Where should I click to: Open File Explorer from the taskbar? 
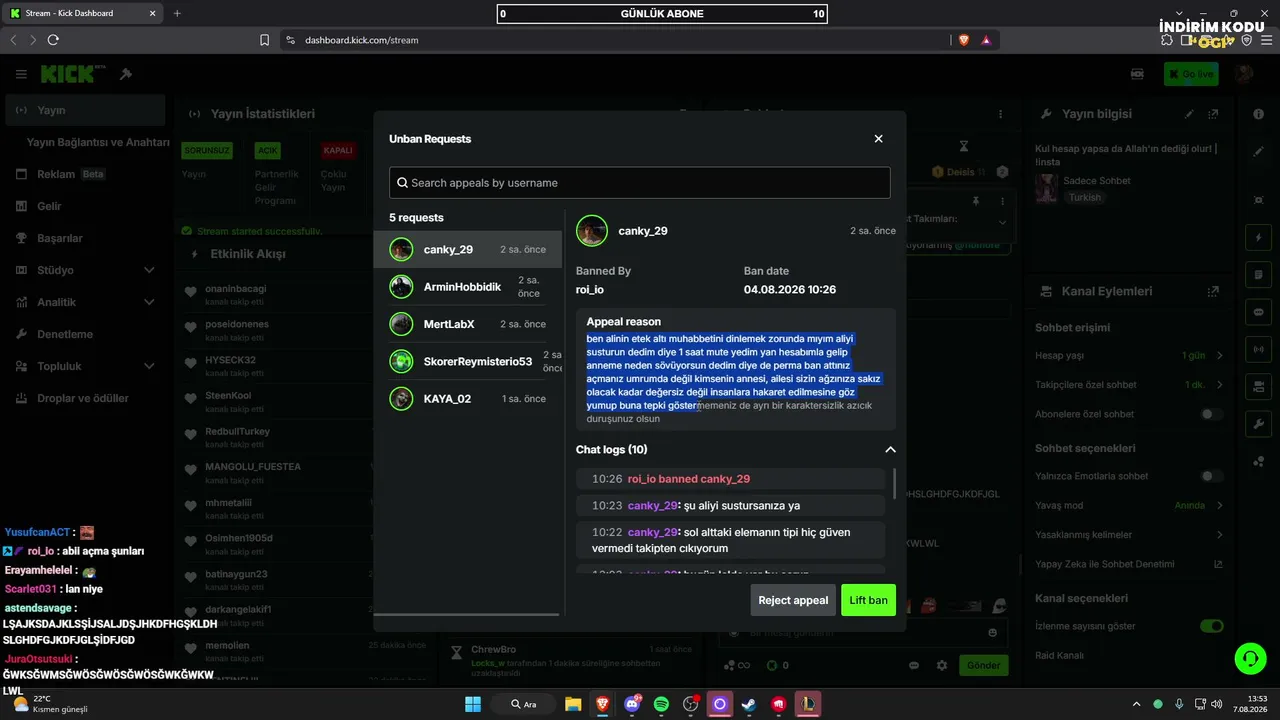pyautogui.click(x=573, y=704)
